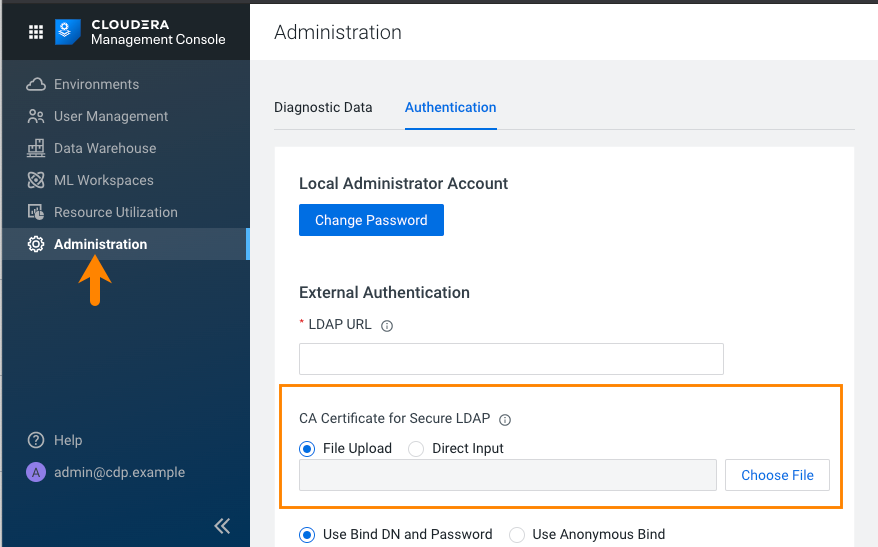Choose Use Anonymous Bind option
Image resolution: width=878 pixels, height=547 pixels.
pyautogui.click(x=517, y=535)
